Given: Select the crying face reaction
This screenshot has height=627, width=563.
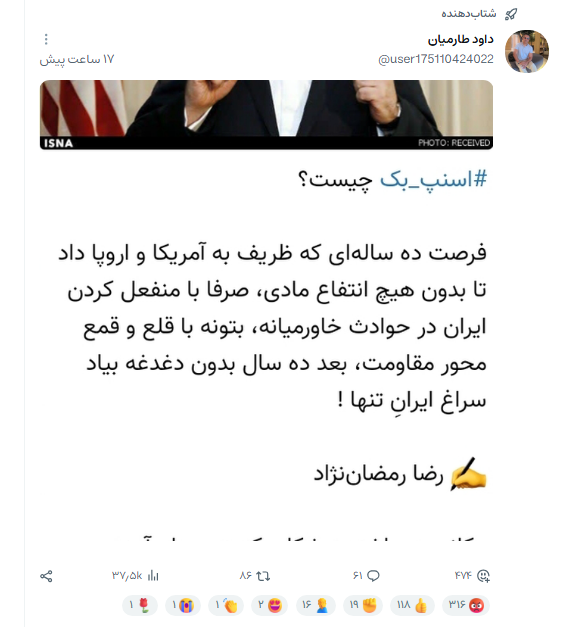Looking at the screenshot, I should (183, 605).
